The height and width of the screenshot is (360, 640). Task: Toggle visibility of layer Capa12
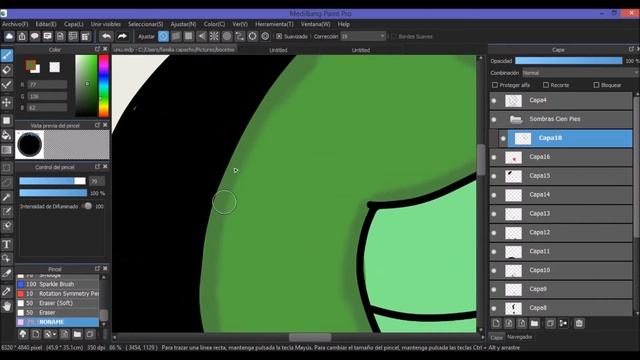coord(494,233)
